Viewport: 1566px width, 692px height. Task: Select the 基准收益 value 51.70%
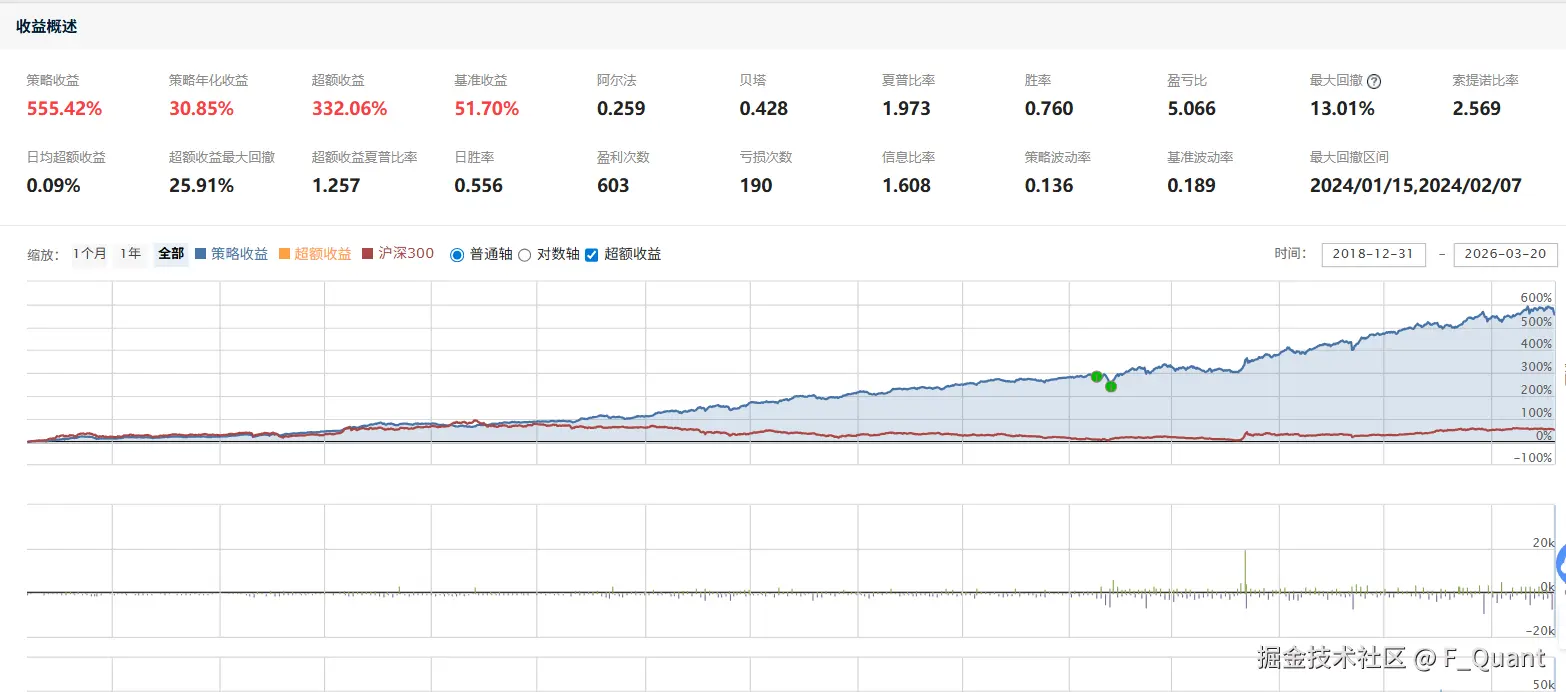(486, 109)
